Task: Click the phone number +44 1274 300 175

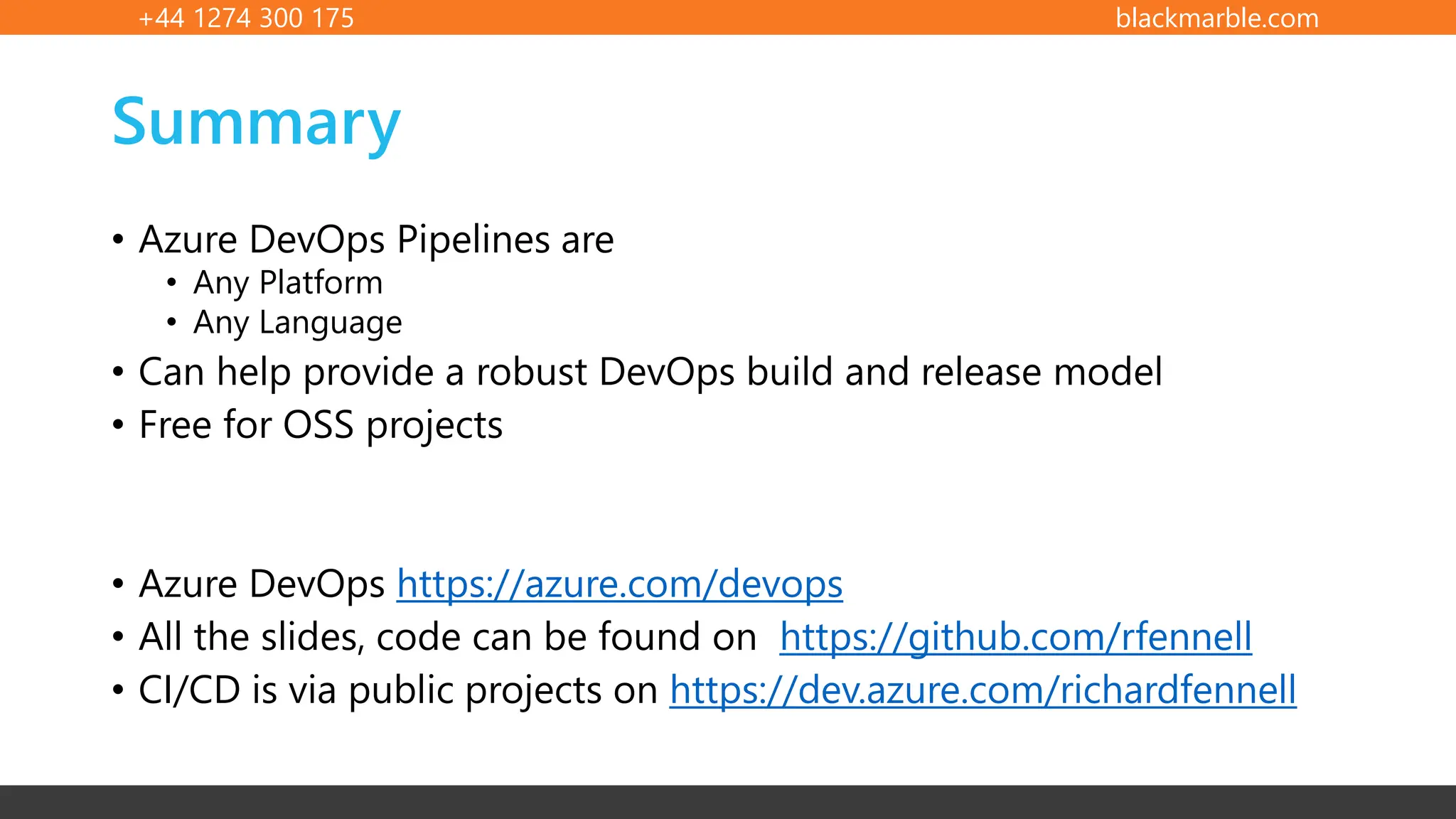Action: point(247,18)
